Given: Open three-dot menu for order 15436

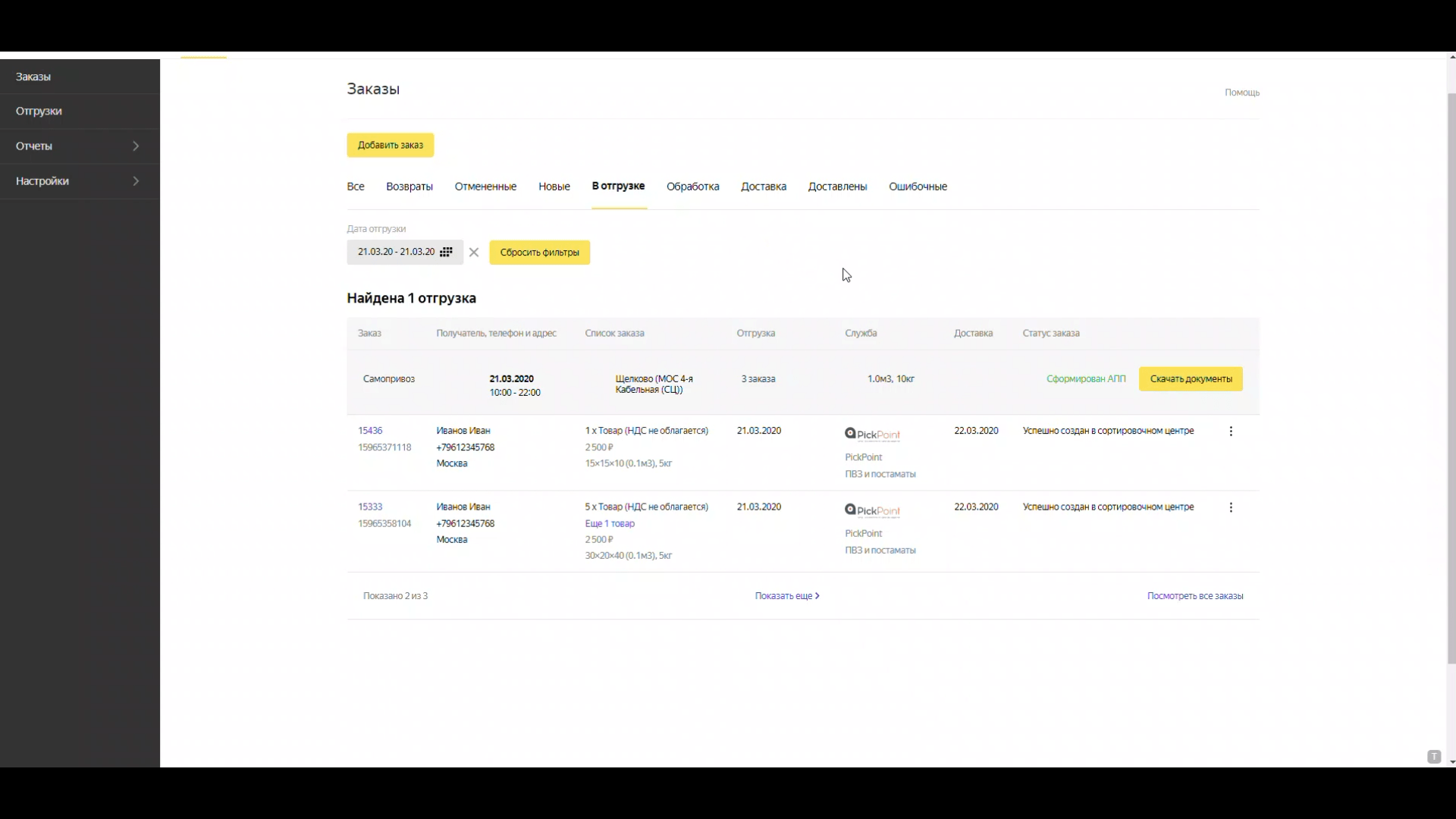Looking at the screenshot, I should coord(1231,431).
